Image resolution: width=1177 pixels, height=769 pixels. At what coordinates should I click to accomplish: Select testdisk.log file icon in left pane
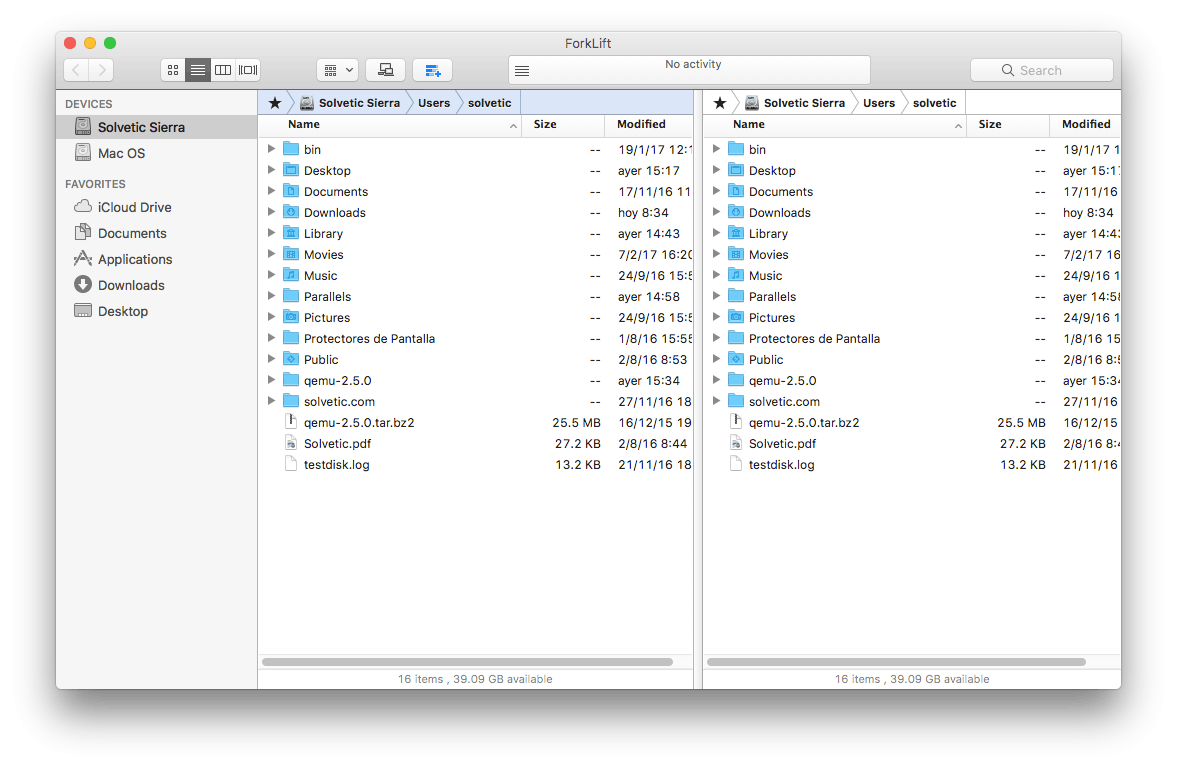pyautogui.click(x=291, y=464)
